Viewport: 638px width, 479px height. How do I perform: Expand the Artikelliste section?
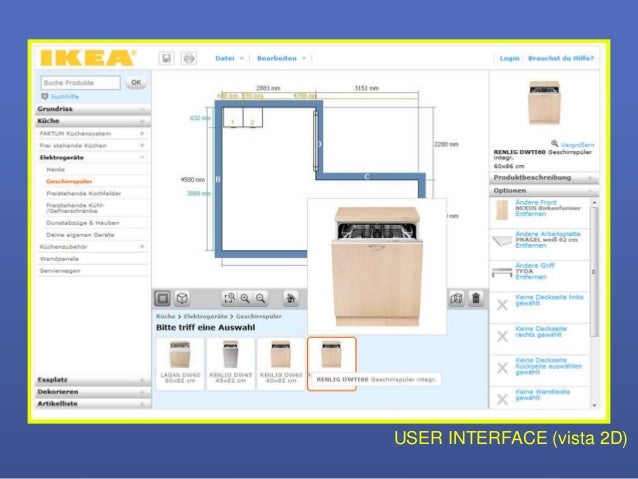click(x=93, y=404)
